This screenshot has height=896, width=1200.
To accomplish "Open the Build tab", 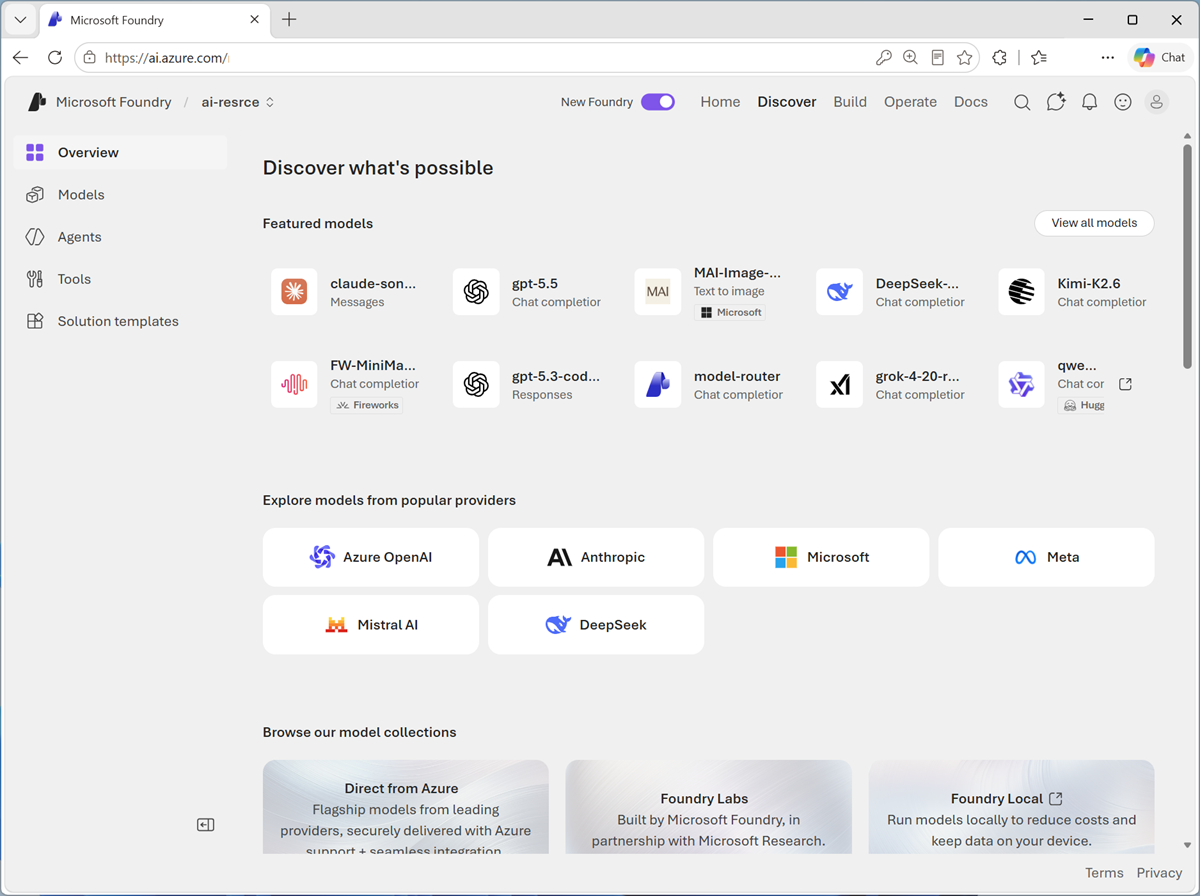I will pyautogui.click(x=850, y=102).
